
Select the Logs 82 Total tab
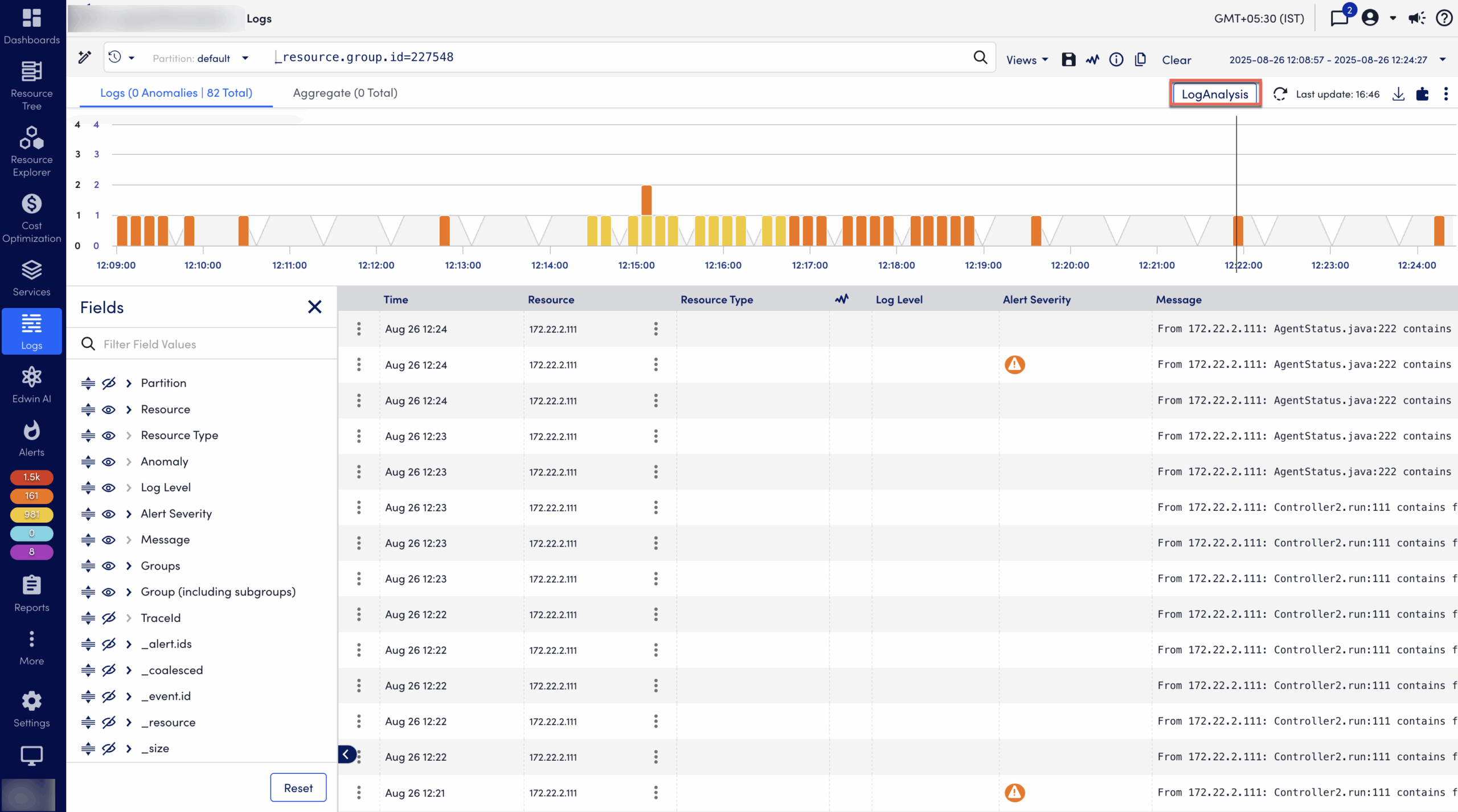point(177,93)
